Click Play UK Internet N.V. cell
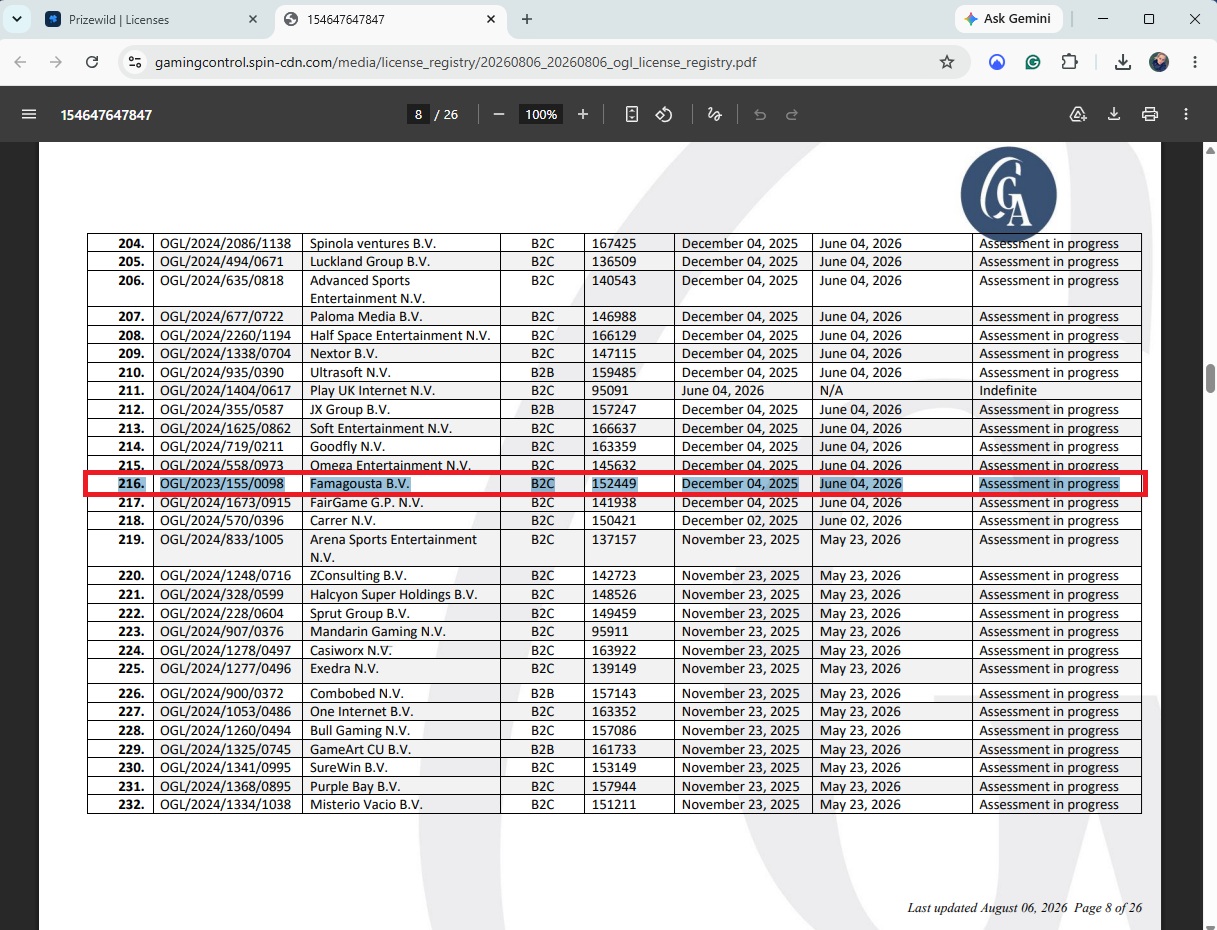 401,390
